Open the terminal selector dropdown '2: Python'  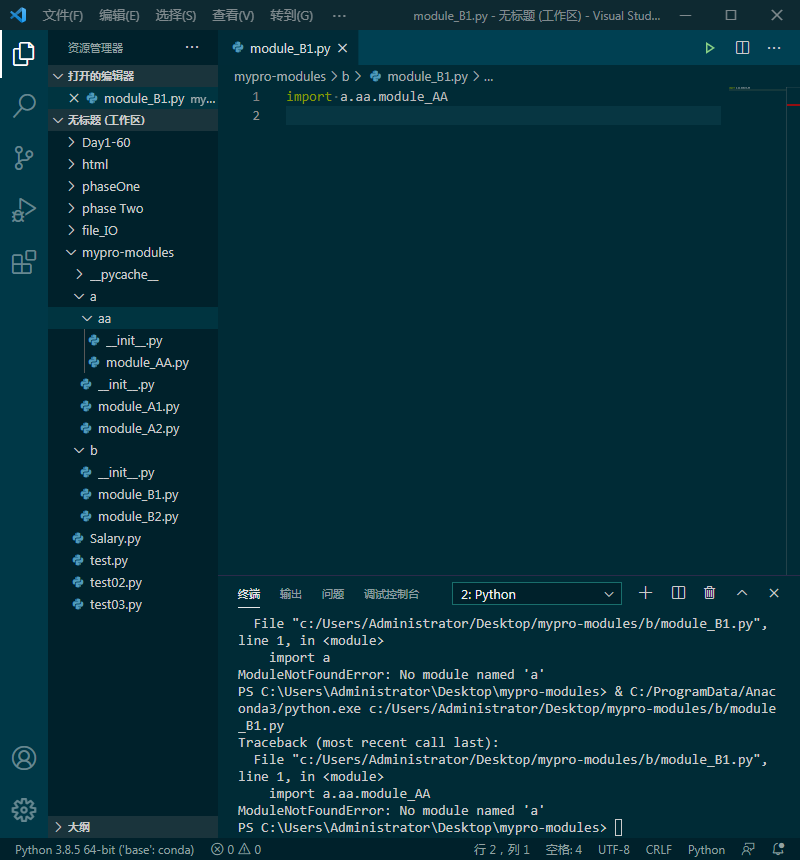click(x=537, y=594)
